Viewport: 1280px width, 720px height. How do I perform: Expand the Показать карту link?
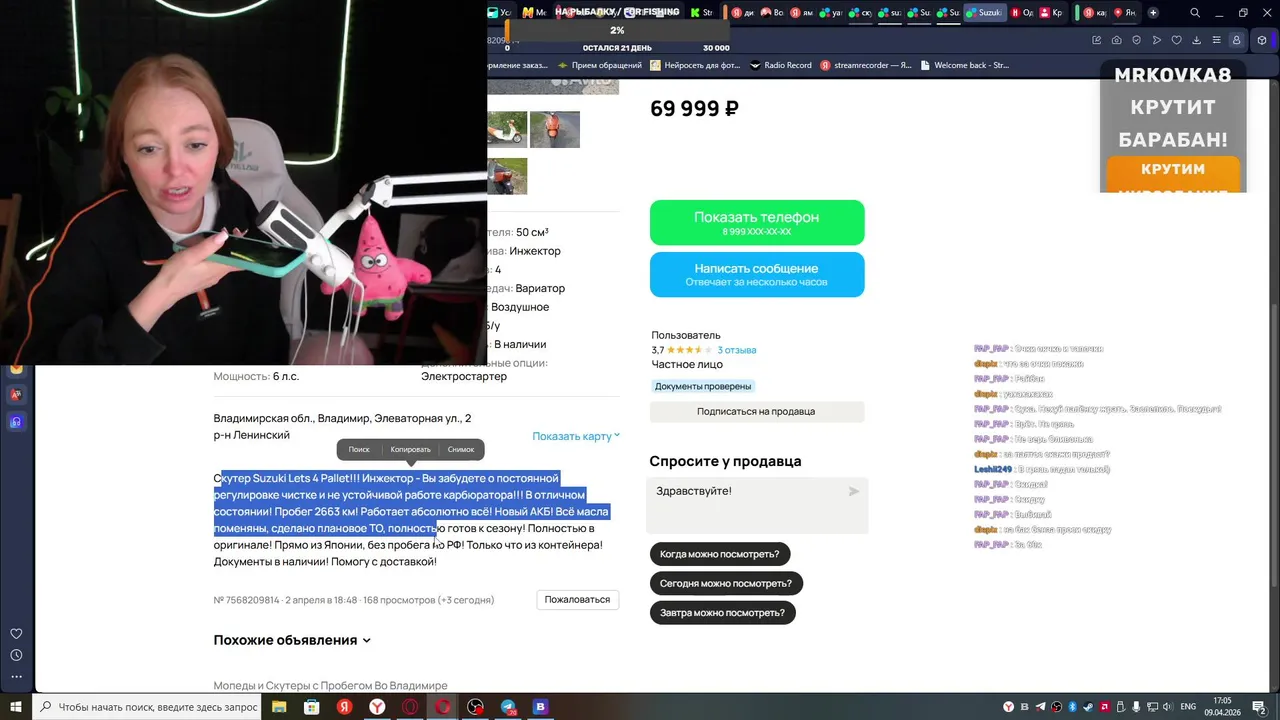(x=576, y=436)
